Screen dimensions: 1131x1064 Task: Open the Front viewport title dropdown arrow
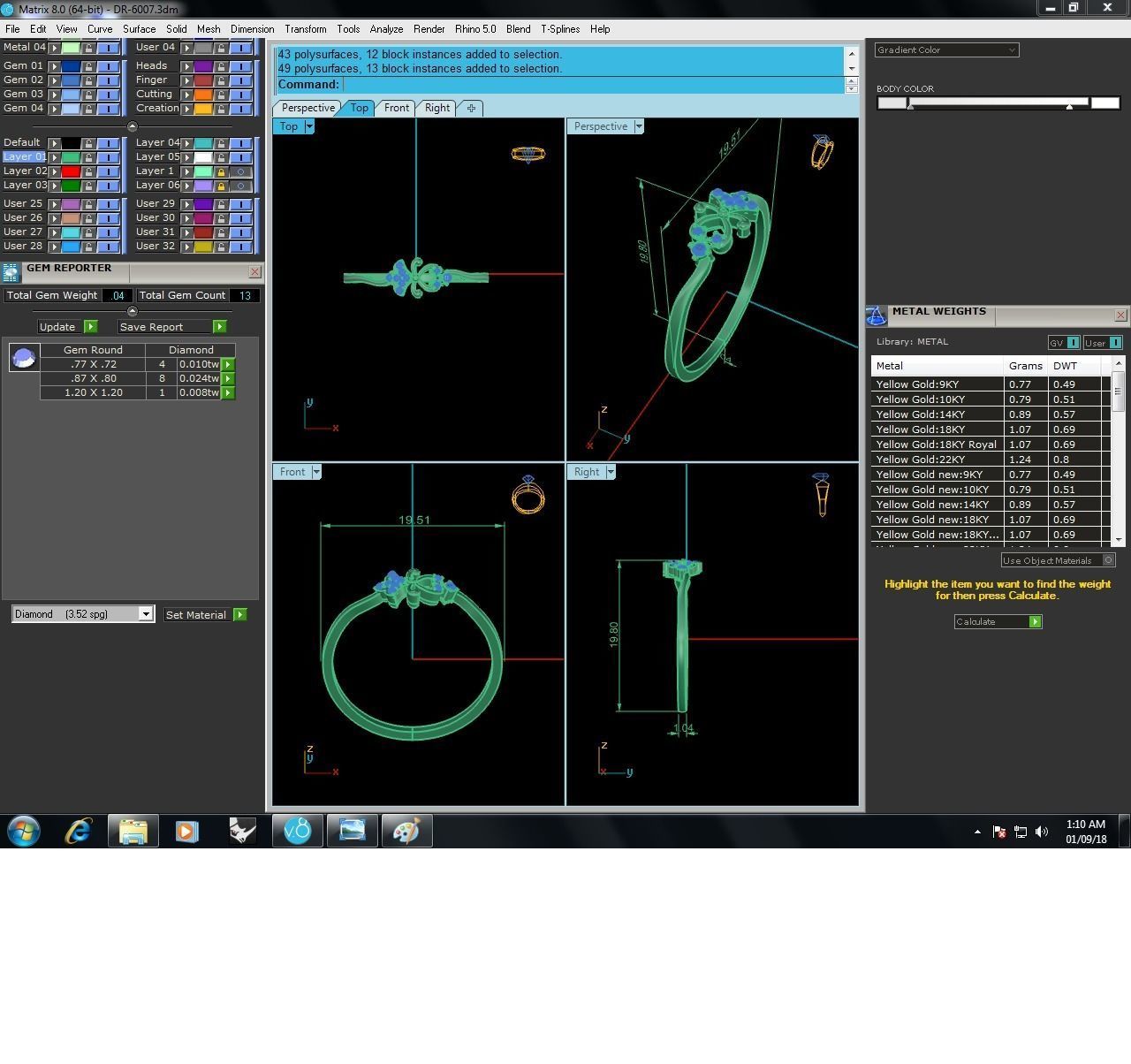tap(316, 472)
